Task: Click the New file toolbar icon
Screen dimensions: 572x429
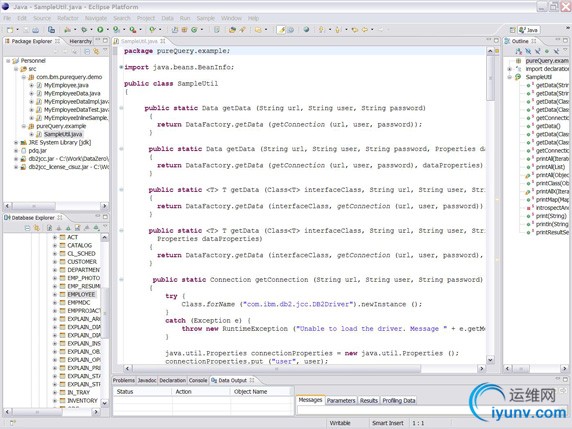Action: [x=10, y=30]
